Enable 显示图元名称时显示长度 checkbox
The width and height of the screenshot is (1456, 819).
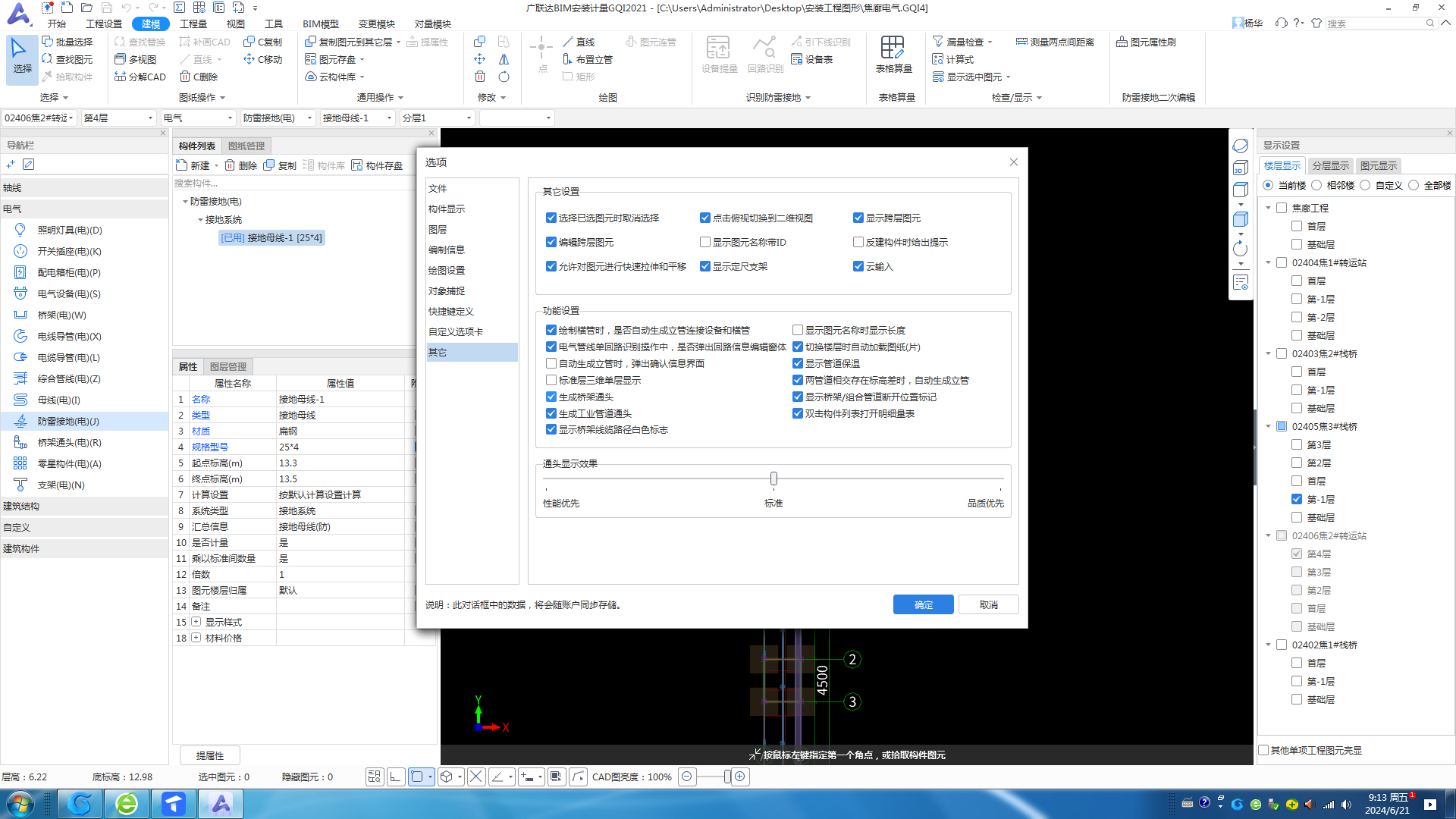point(798,330)
